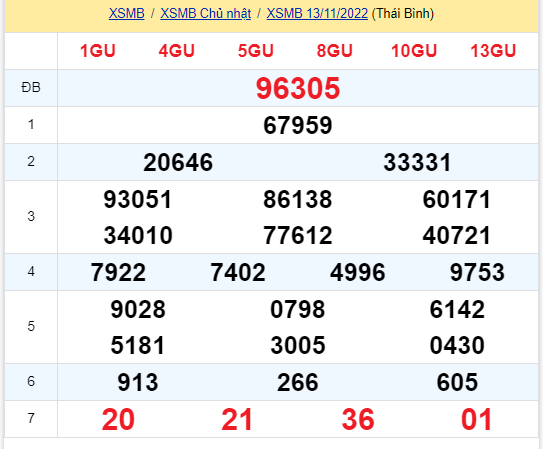Click the row label 7 of seventh prize
The width and height of the screenshot is (543, 449).
pos(31,419)
